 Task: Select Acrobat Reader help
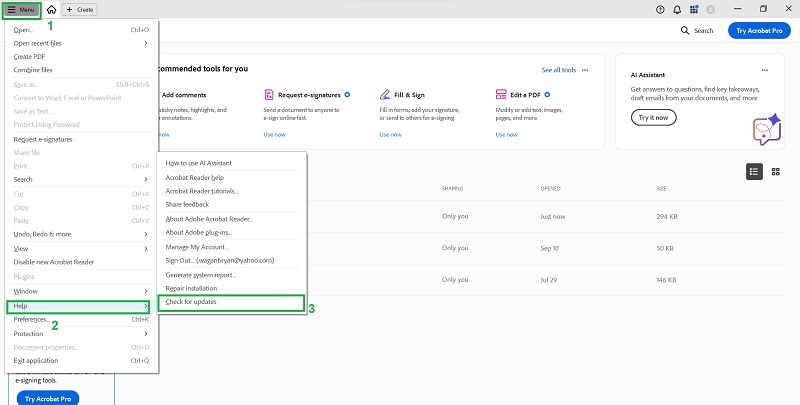pyautogui.click(x=232, y=178)
